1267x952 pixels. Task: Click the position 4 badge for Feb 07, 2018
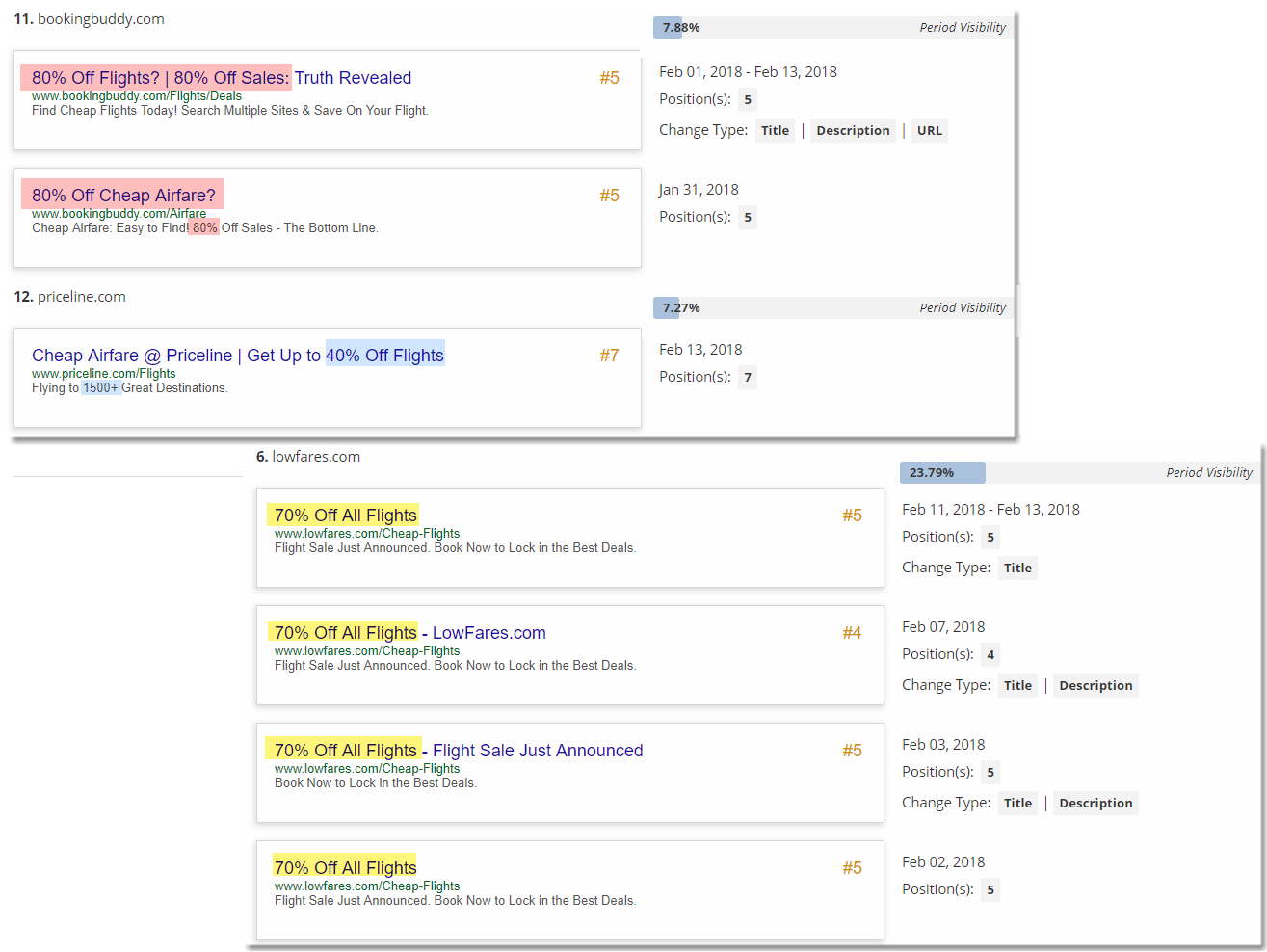990,655
